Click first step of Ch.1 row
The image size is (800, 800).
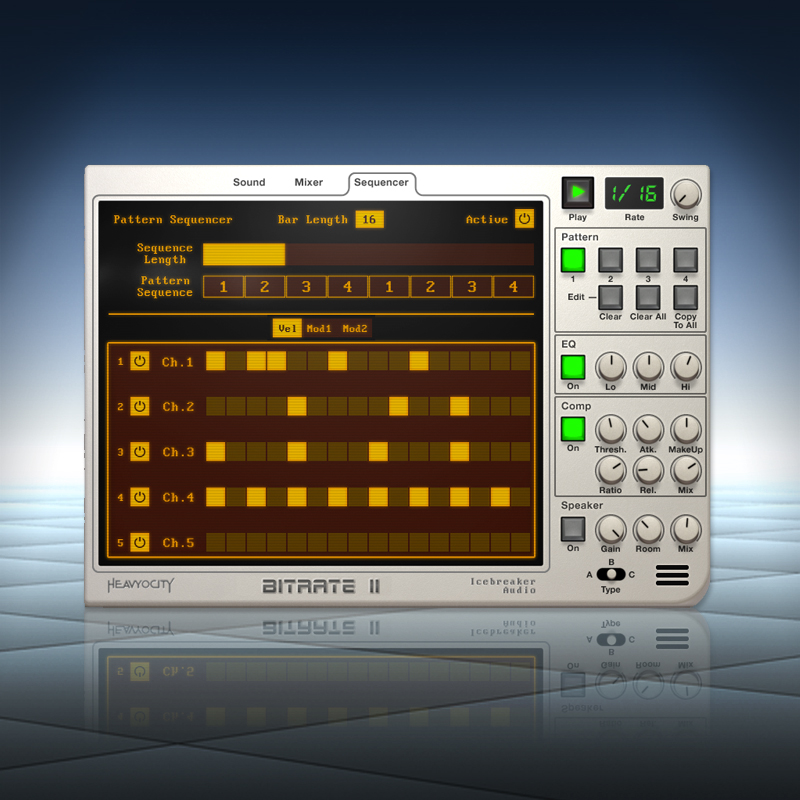click(215, 361)
